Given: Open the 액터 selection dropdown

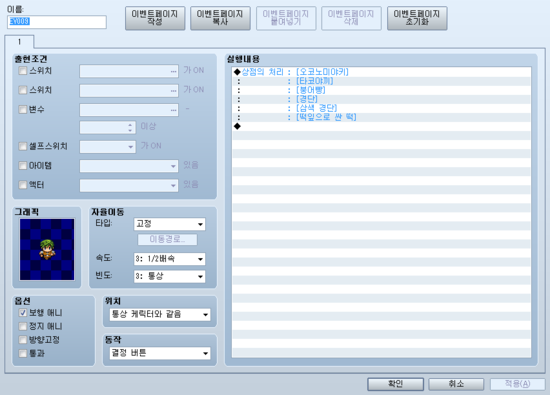Looking at the screenshot, I should click(x=129, y=185).
